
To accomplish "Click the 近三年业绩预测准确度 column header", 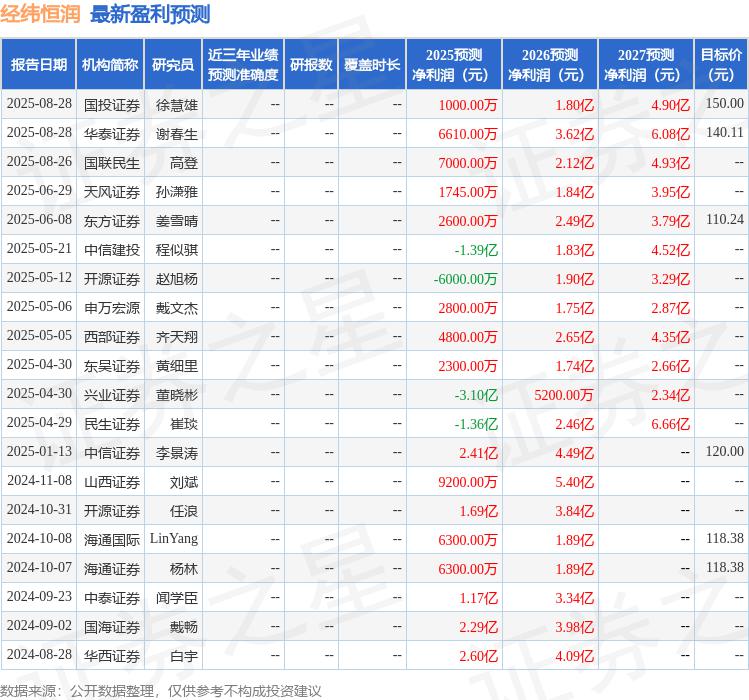I will [x=243, y=65].
